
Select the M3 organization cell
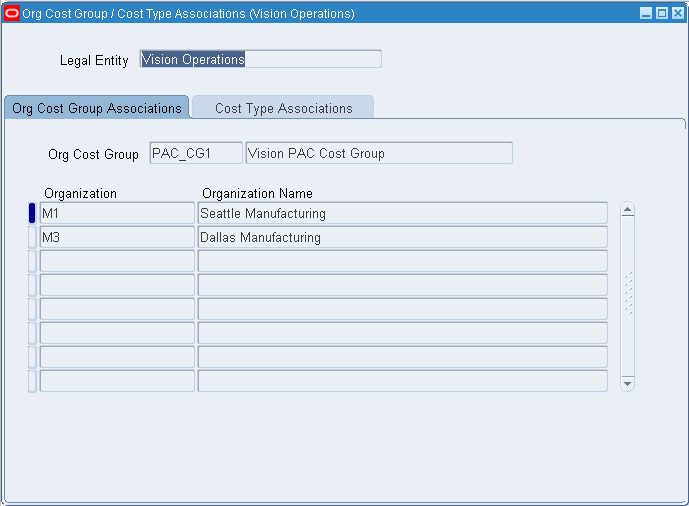pyautogui.click(x=117, y=237)
